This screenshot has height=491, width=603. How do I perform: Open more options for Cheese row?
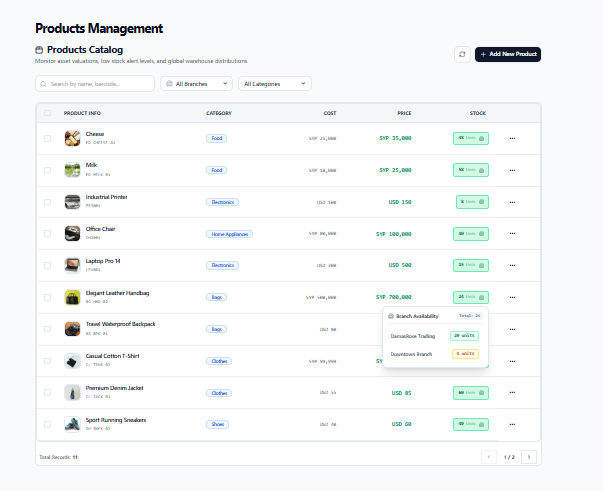point(512,138)
